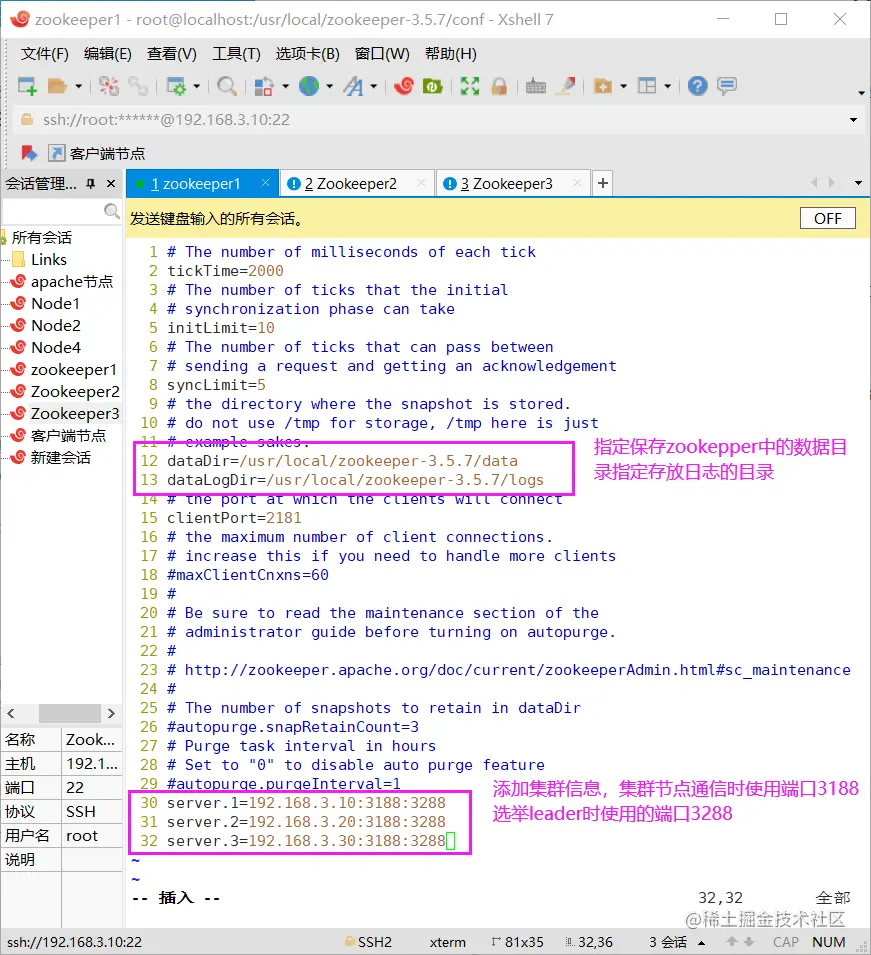Click the red Xshell swirl toolbar icon

coord(403,86)
